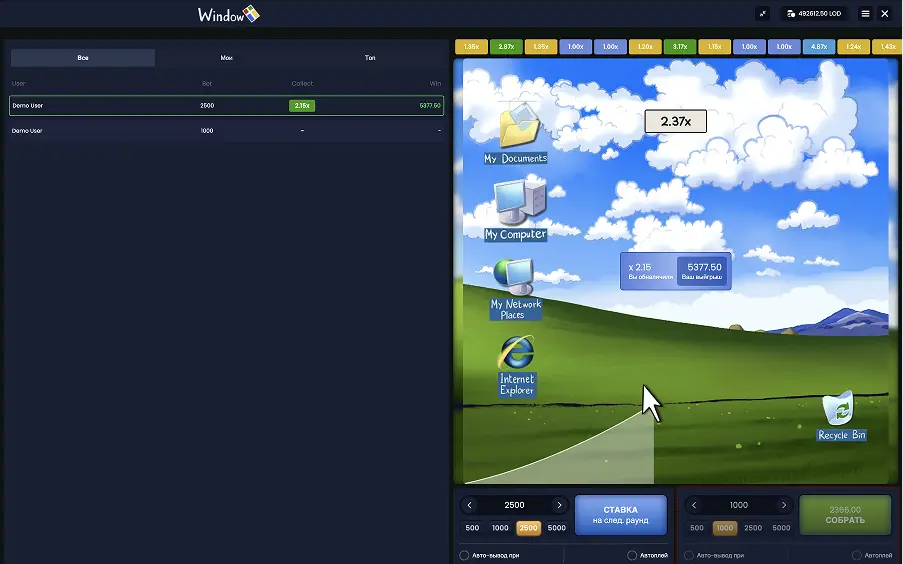The height and width of the screenshot is (564, 903).
Task: Select the Demo User row with bet 1000
Action: tap(226, 131)
